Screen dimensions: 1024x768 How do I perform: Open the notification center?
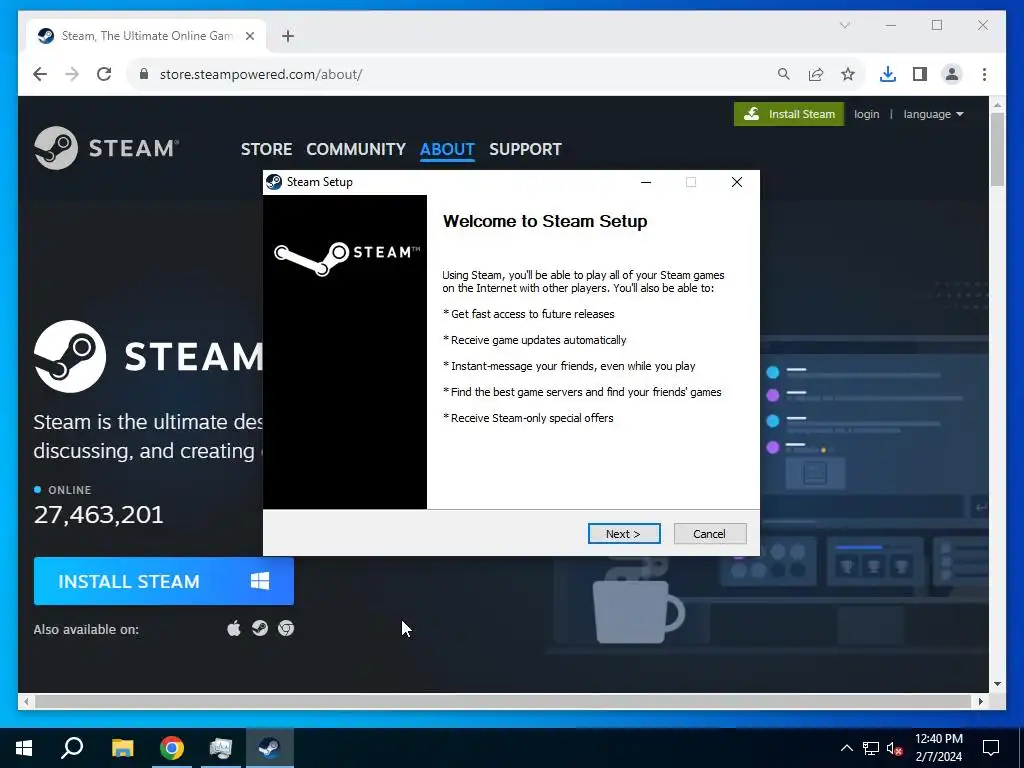click(991, 748)
